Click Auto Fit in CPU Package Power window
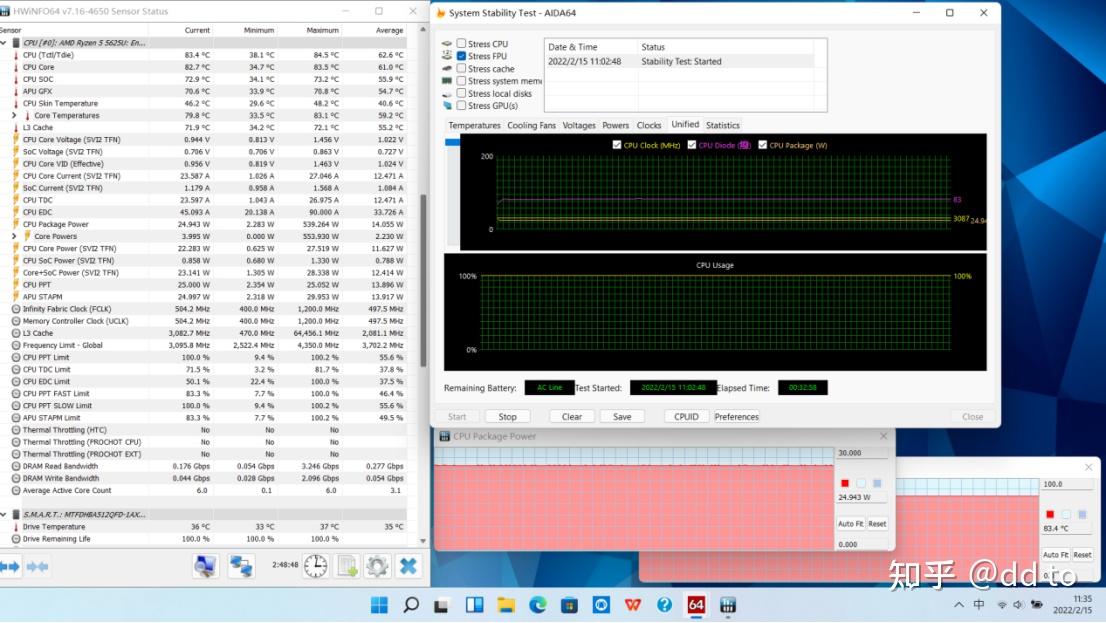The height and width of the screenshot is (623, 1106). (x=850, y=524)
